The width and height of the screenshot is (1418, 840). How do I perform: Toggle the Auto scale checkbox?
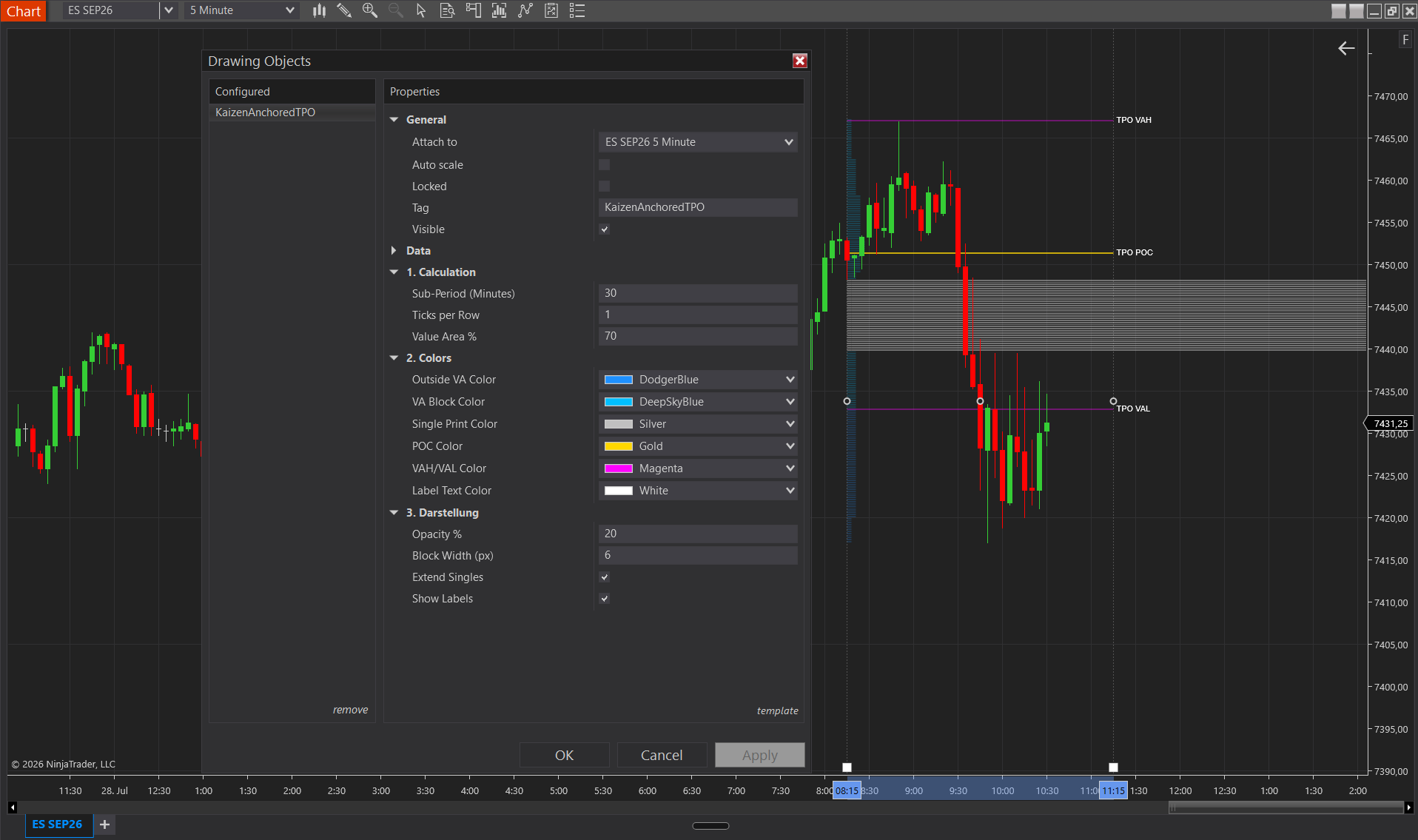coord(605,165)
